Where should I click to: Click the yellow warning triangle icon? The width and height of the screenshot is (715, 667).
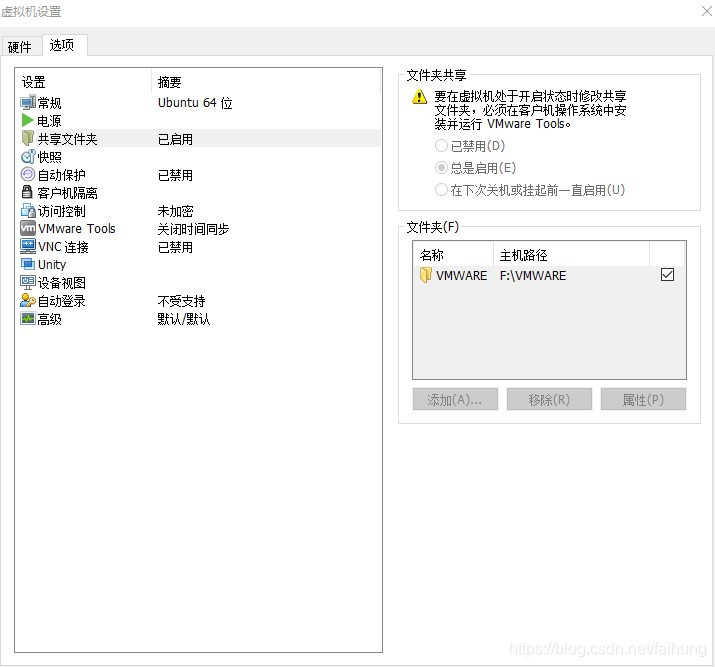[x=419, y=97]
